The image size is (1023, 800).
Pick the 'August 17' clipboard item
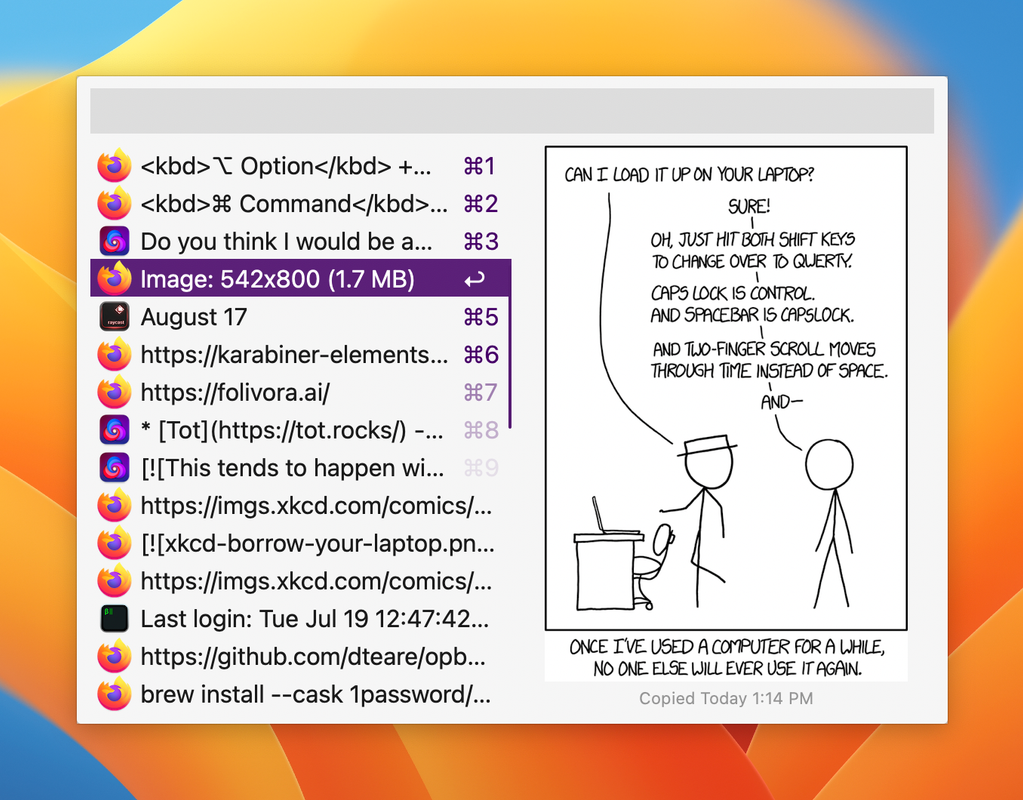[301, 316]
